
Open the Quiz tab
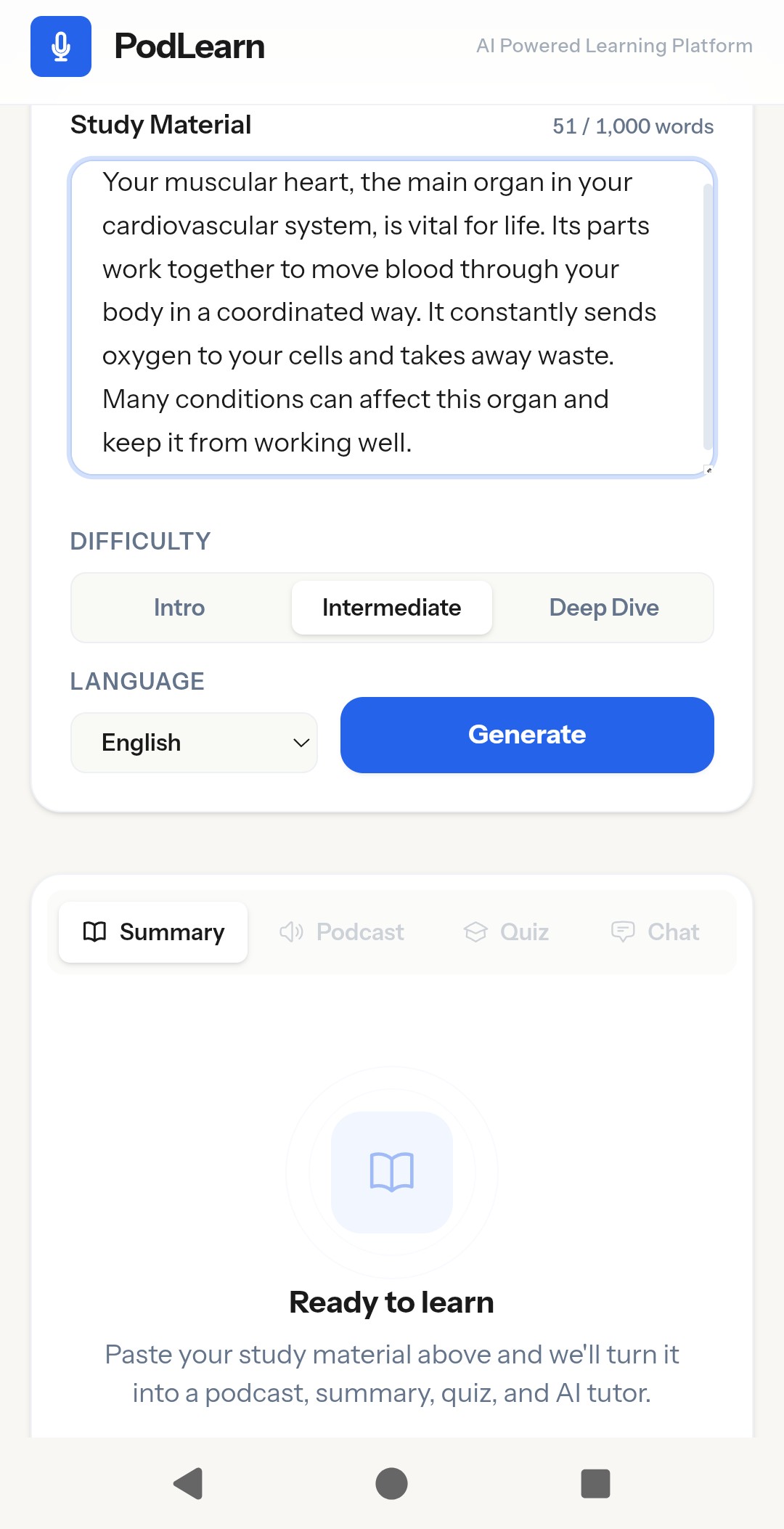coord(507,931)
